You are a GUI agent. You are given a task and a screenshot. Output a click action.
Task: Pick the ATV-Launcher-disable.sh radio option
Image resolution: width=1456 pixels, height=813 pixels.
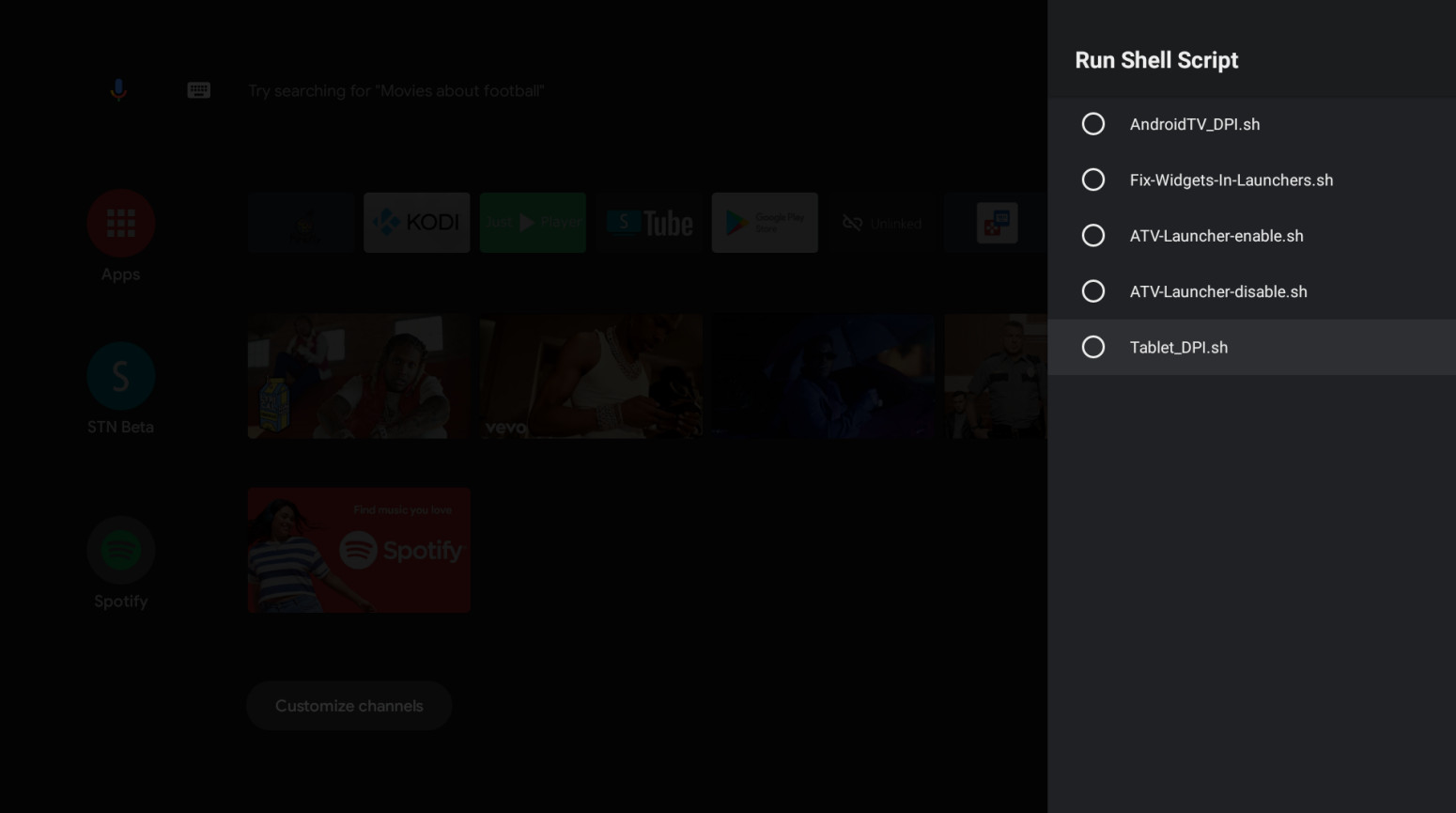click(1092, 291)
